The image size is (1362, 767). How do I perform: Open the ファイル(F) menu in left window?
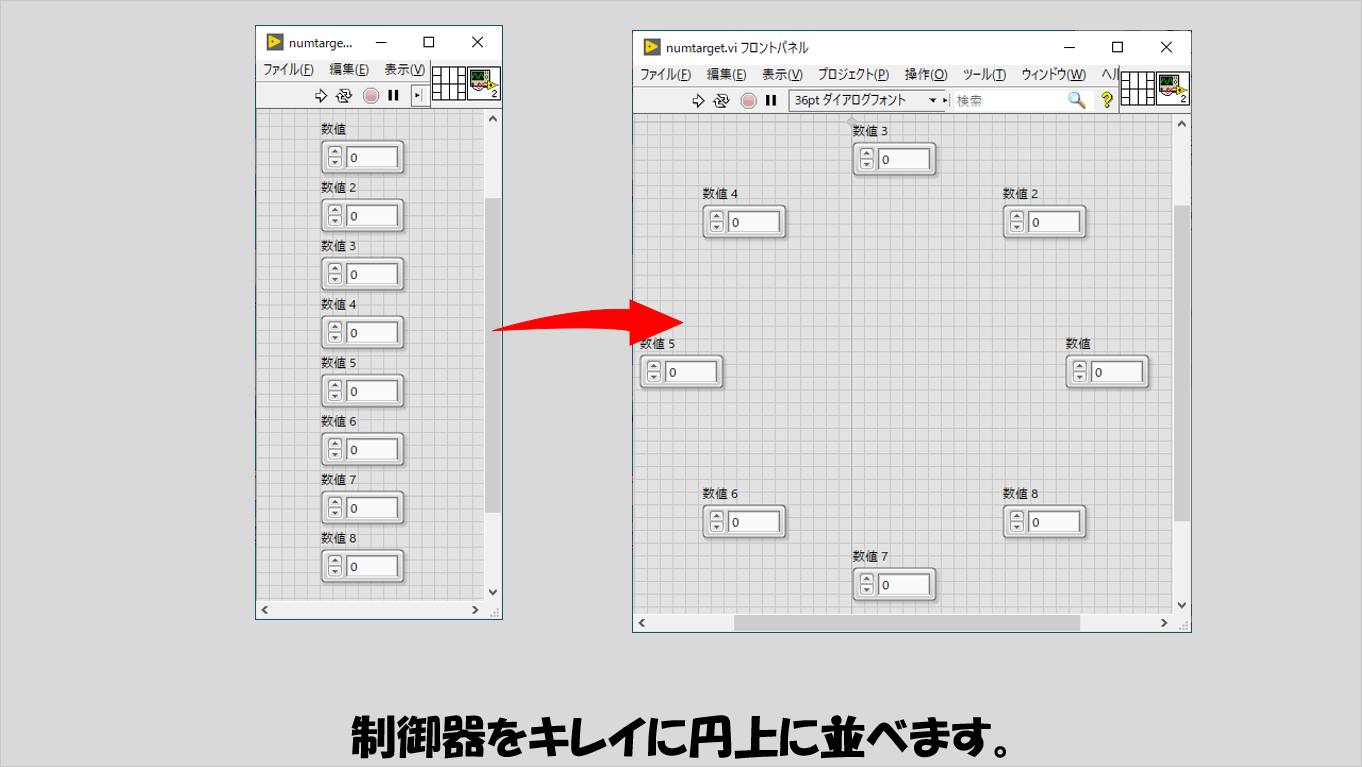click(x=288, y=70)
